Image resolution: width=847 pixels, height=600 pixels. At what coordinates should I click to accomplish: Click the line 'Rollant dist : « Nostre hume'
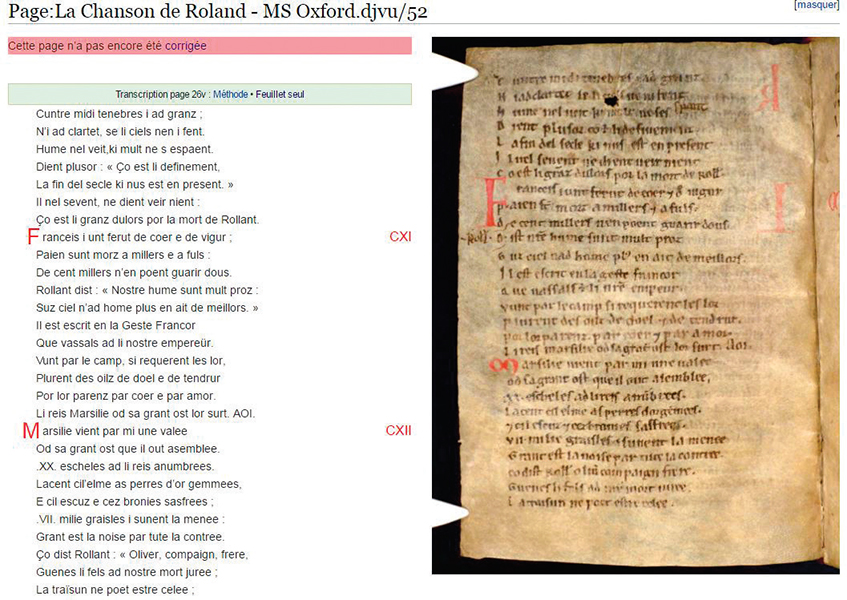tap(147, 290)
